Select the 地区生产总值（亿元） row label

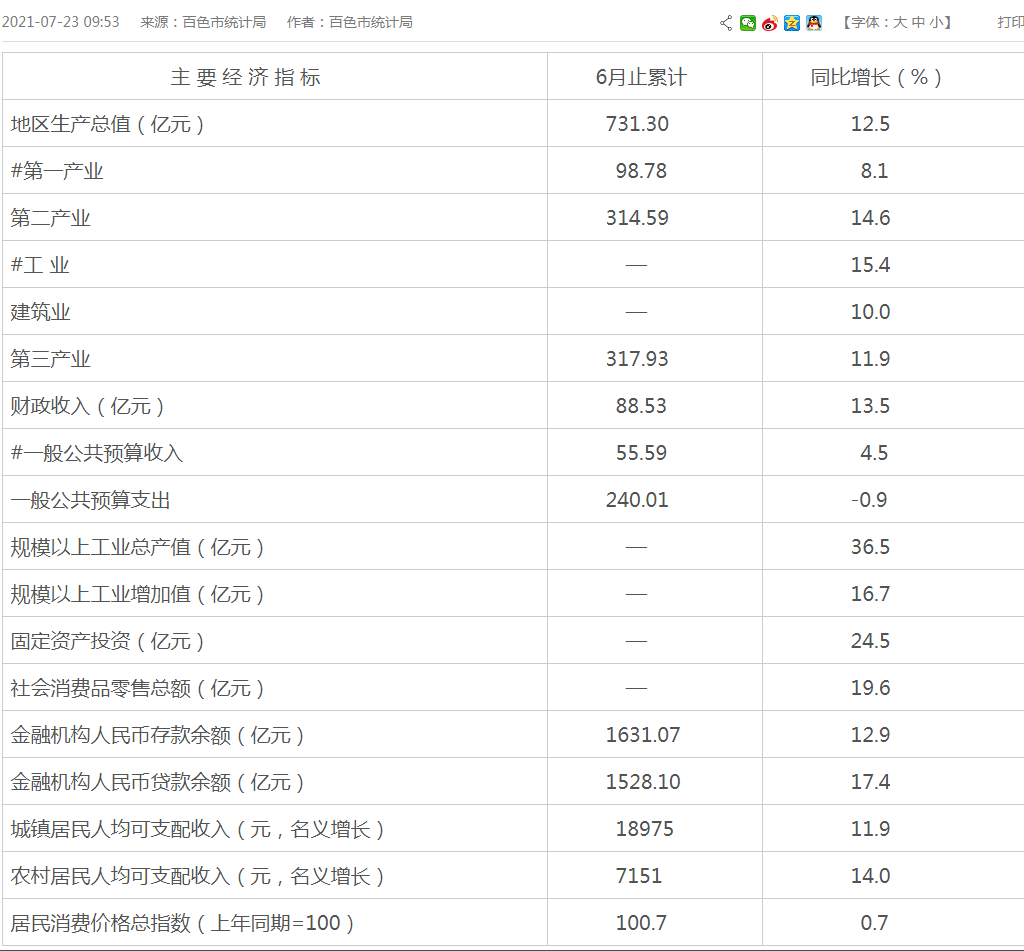(x=108, y=124)
